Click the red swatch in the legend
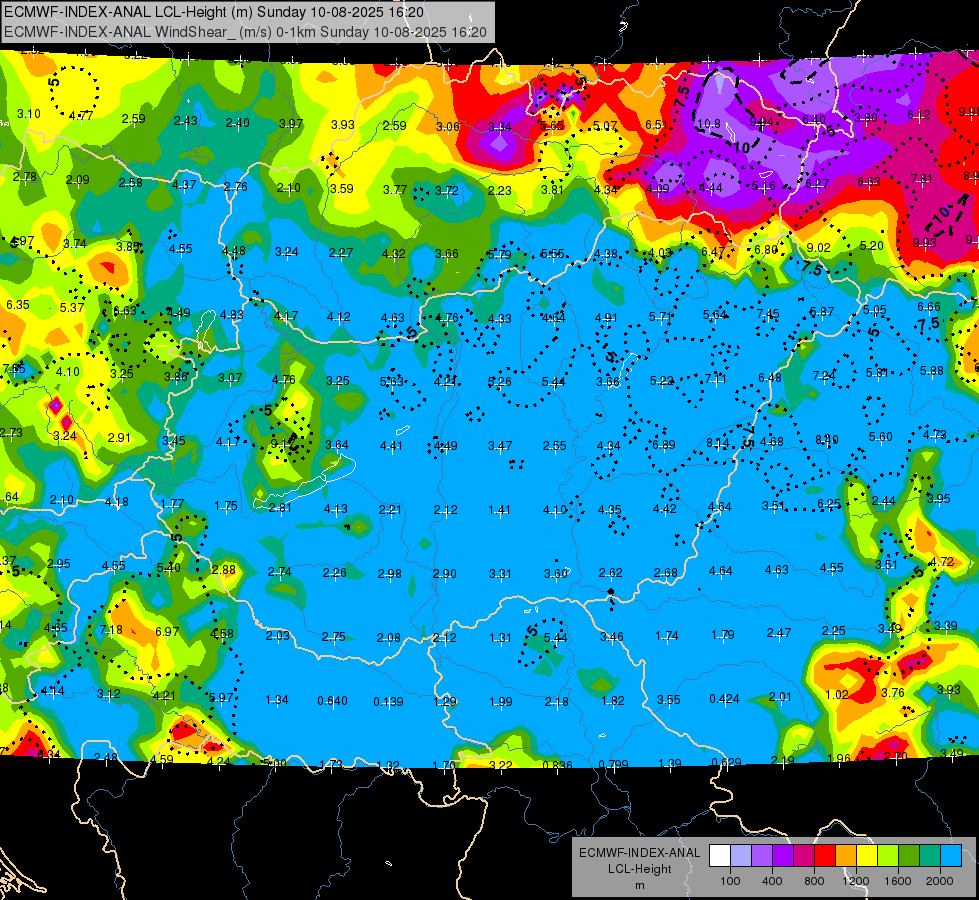Screen dimensions: 979x900 point(825,856)
